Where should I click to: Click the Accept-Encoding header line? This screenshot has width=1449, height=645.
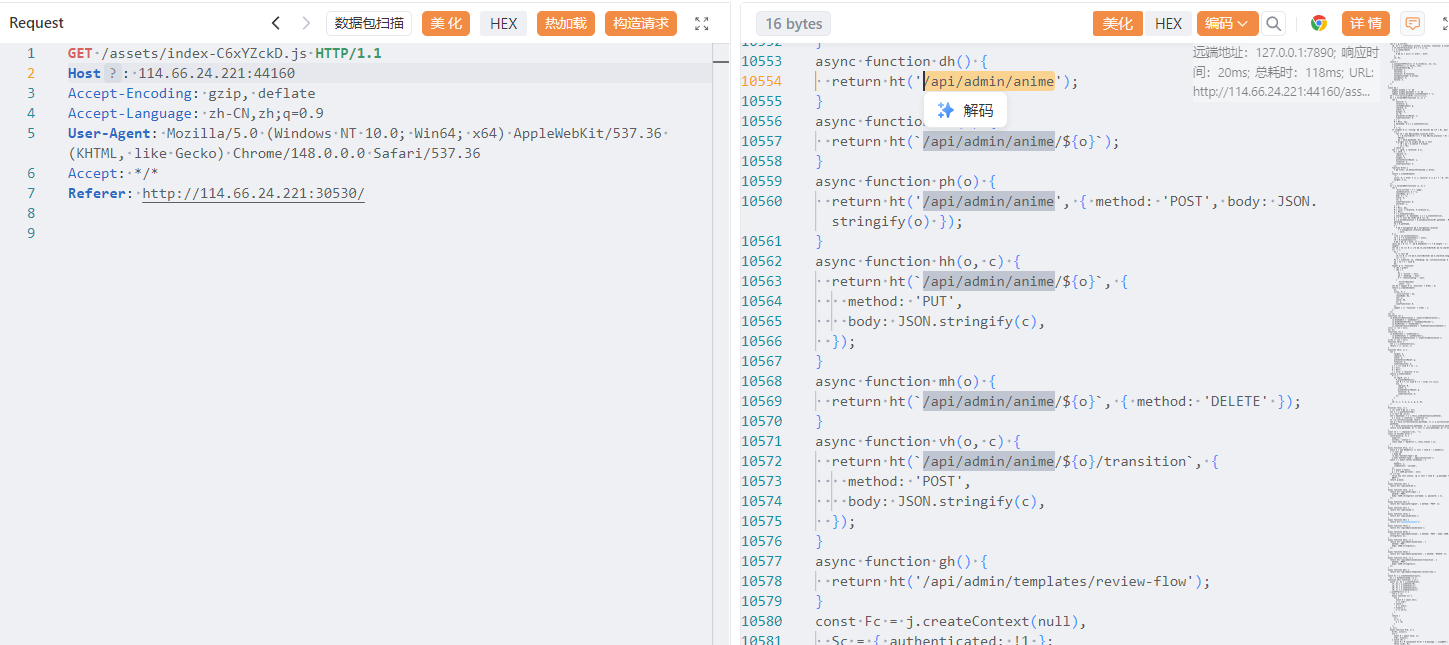191,93
